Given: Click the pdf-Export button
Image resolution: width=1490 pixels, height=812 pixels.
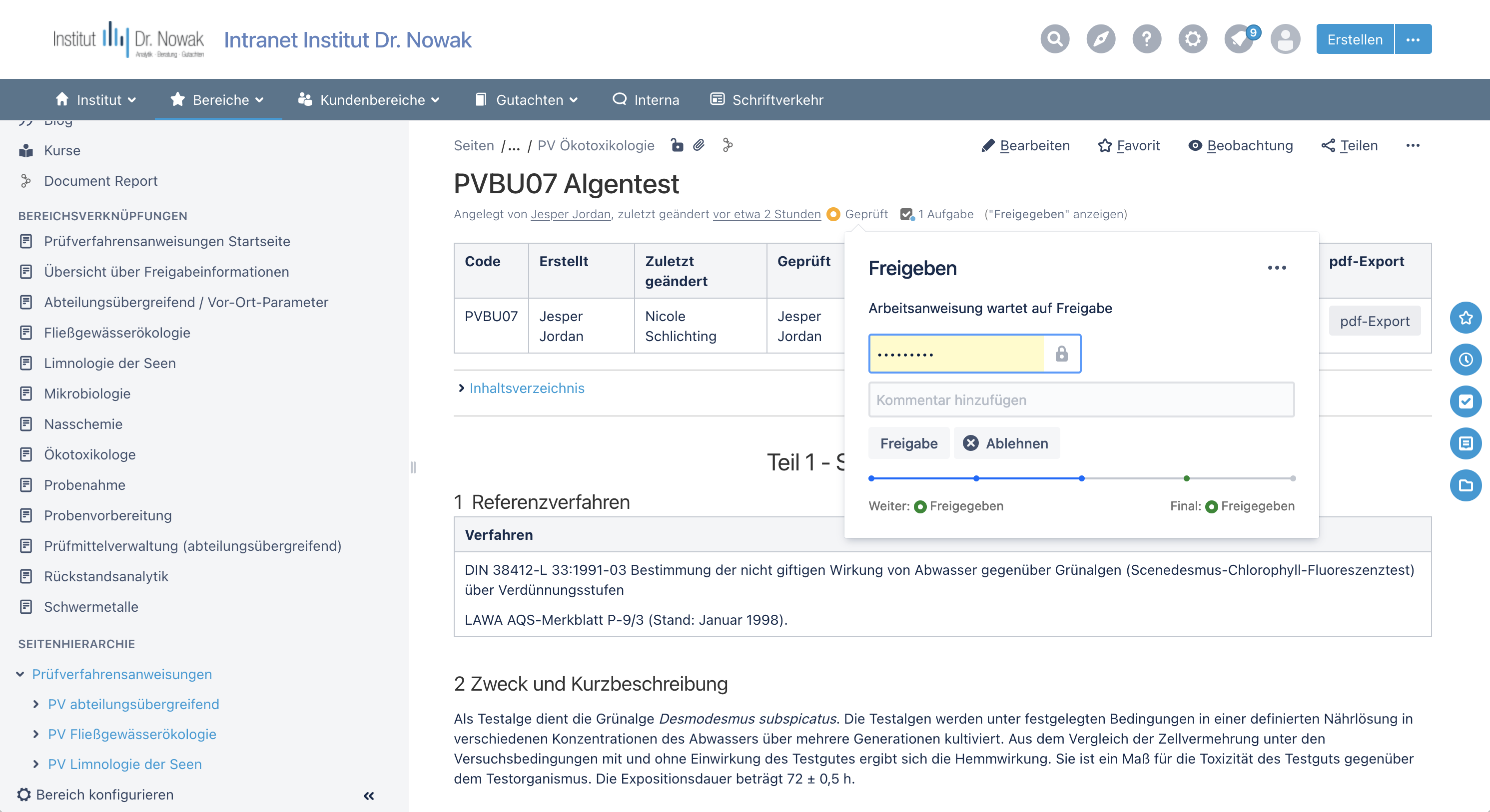Looking at the screenshot, I should tap(1374, 321).
